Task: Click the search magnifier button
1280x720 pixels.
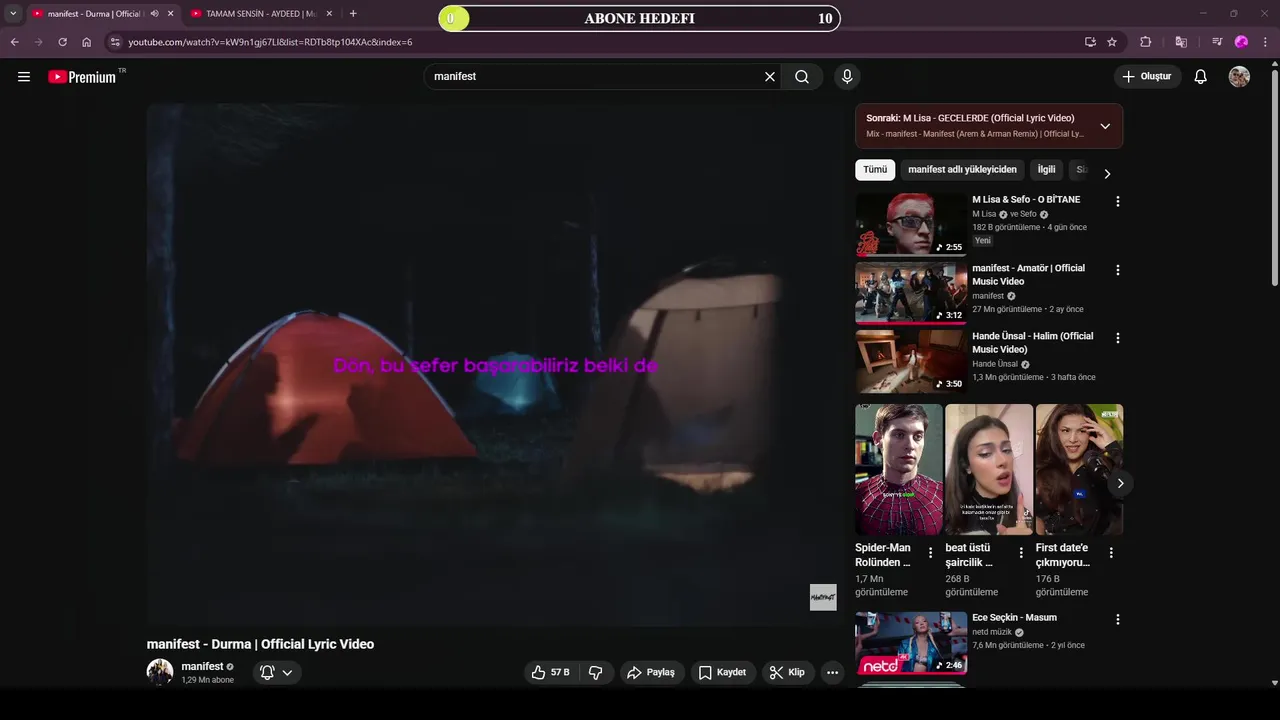Action: coord(802,76)
